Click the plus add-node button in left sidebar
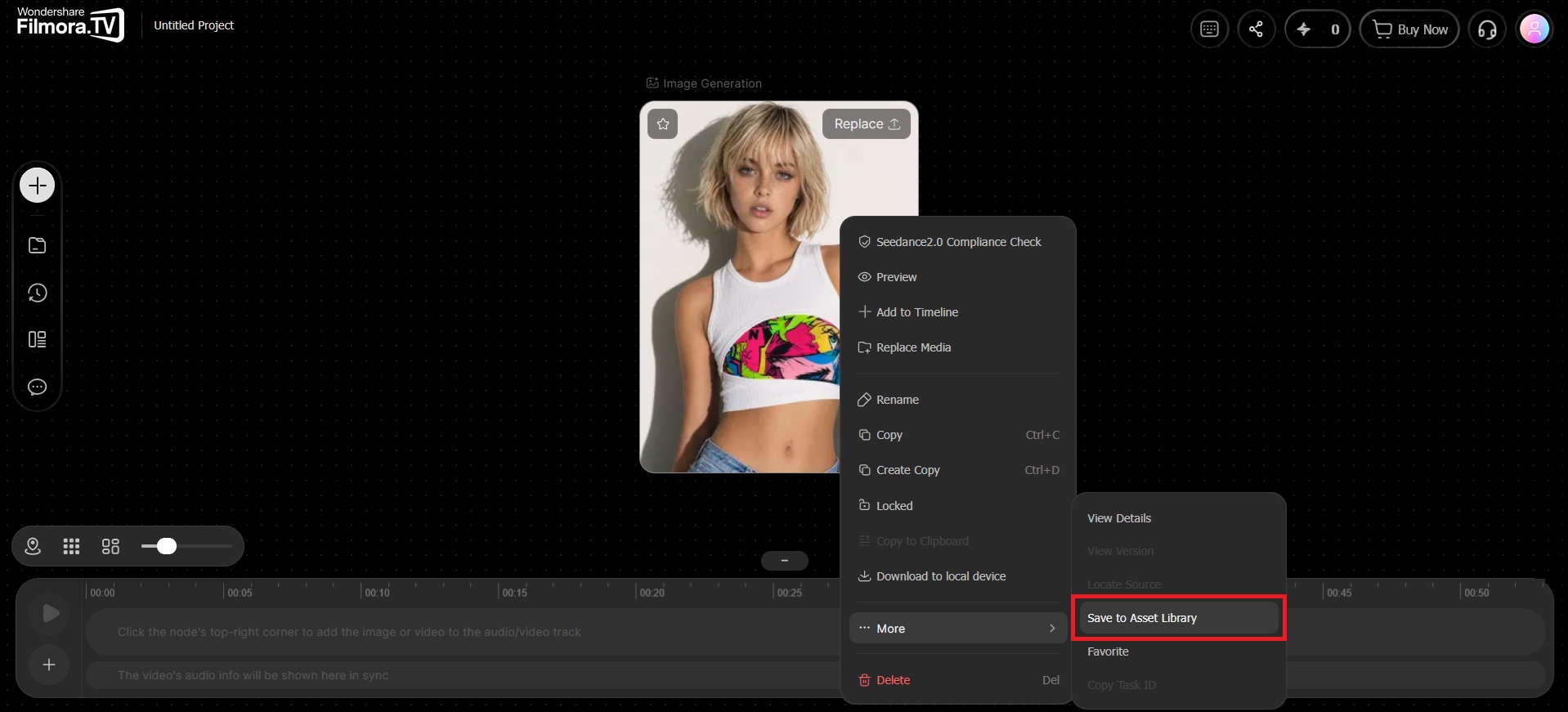This screenshot has width=1568, height=712. 38,186
